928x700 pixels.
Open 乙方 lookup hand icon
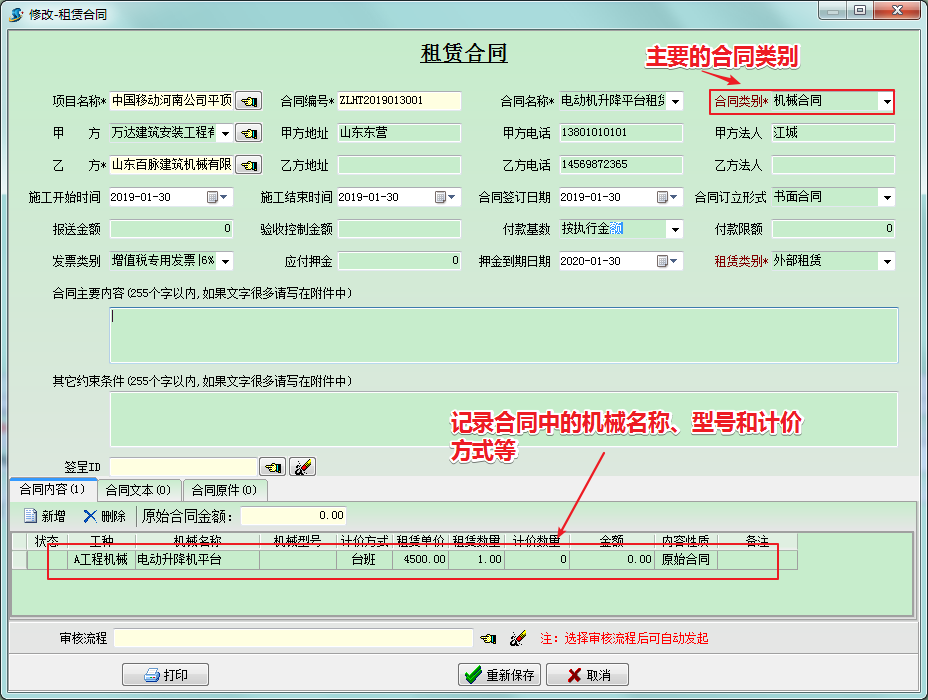[249, 164]
